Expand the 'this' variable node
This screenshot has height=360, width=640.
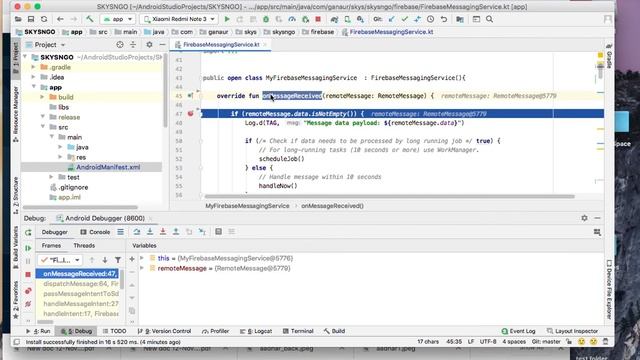pos(142,258)
